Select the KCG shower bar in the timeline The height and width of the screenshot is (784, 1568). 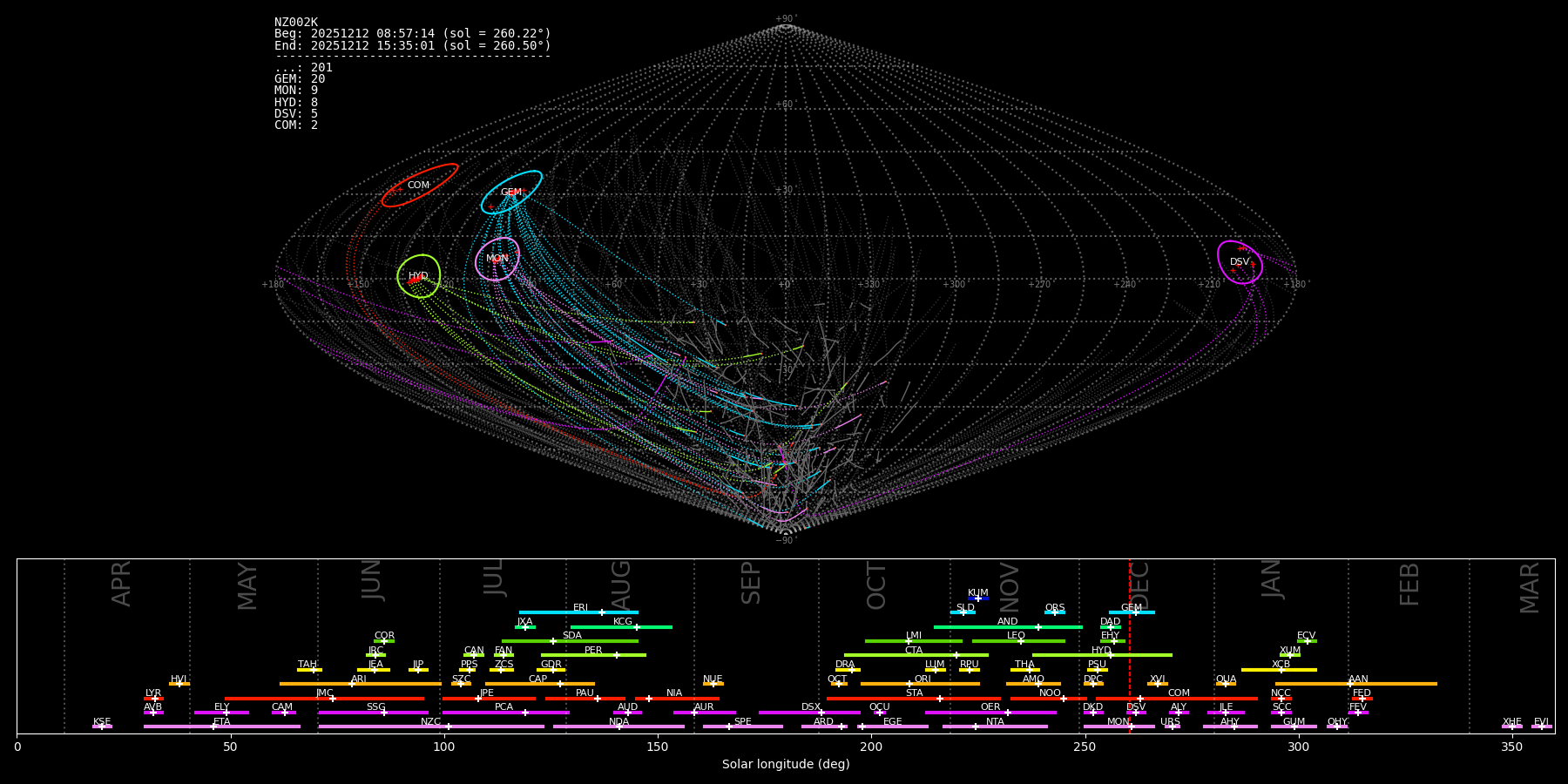621,627
